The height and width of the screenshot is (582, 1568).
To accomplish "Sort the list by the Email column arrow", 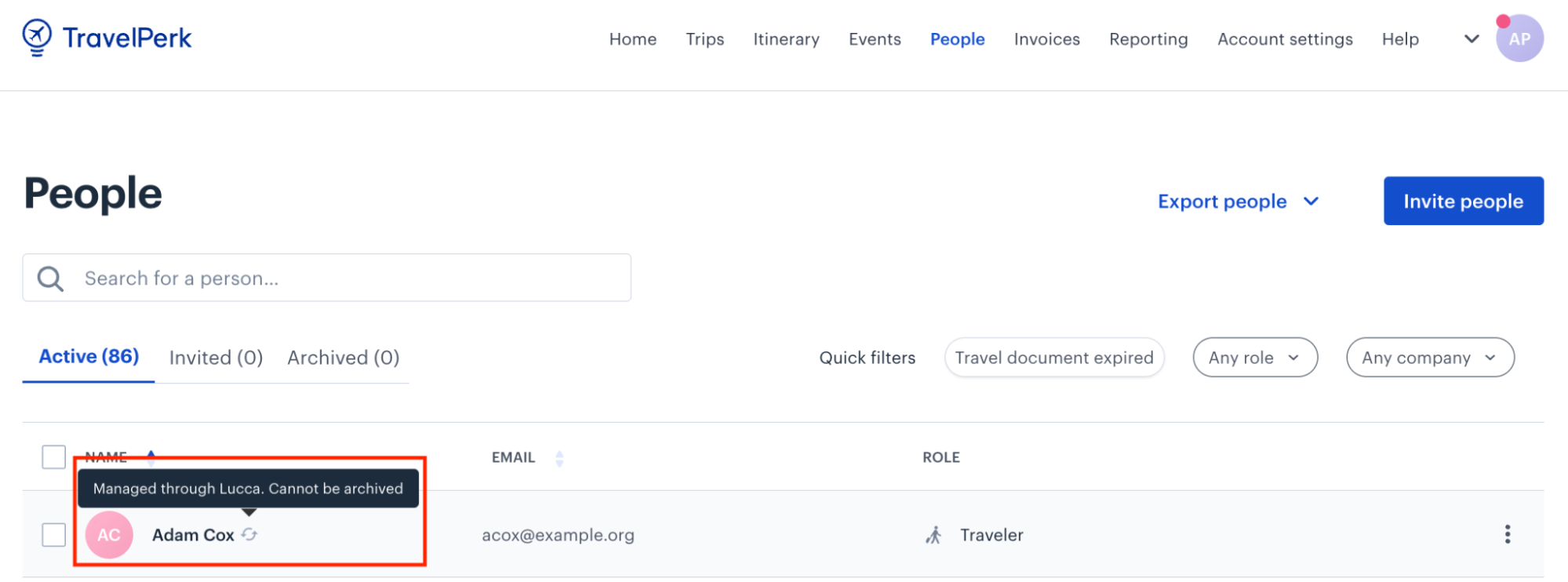I will coord(559,458).
